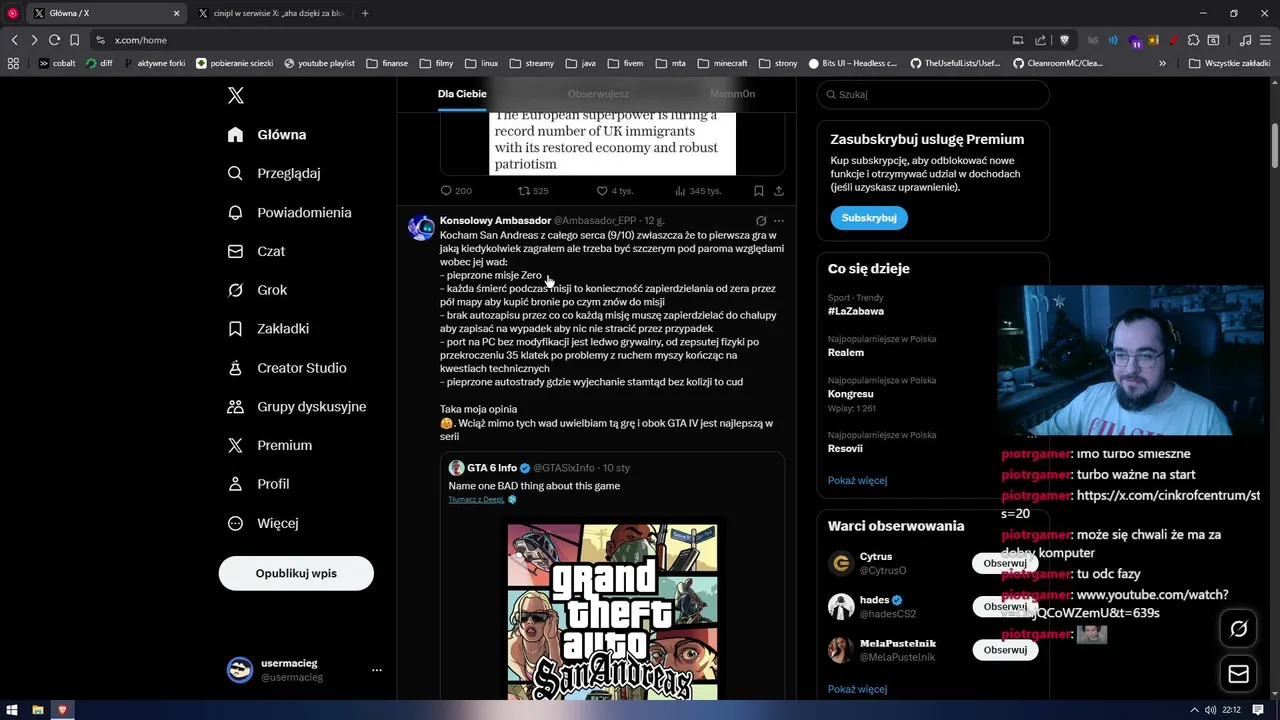Click Pokaż więcej under Co się dzieje
This screenshot has height=720, width=1280.
857,481
